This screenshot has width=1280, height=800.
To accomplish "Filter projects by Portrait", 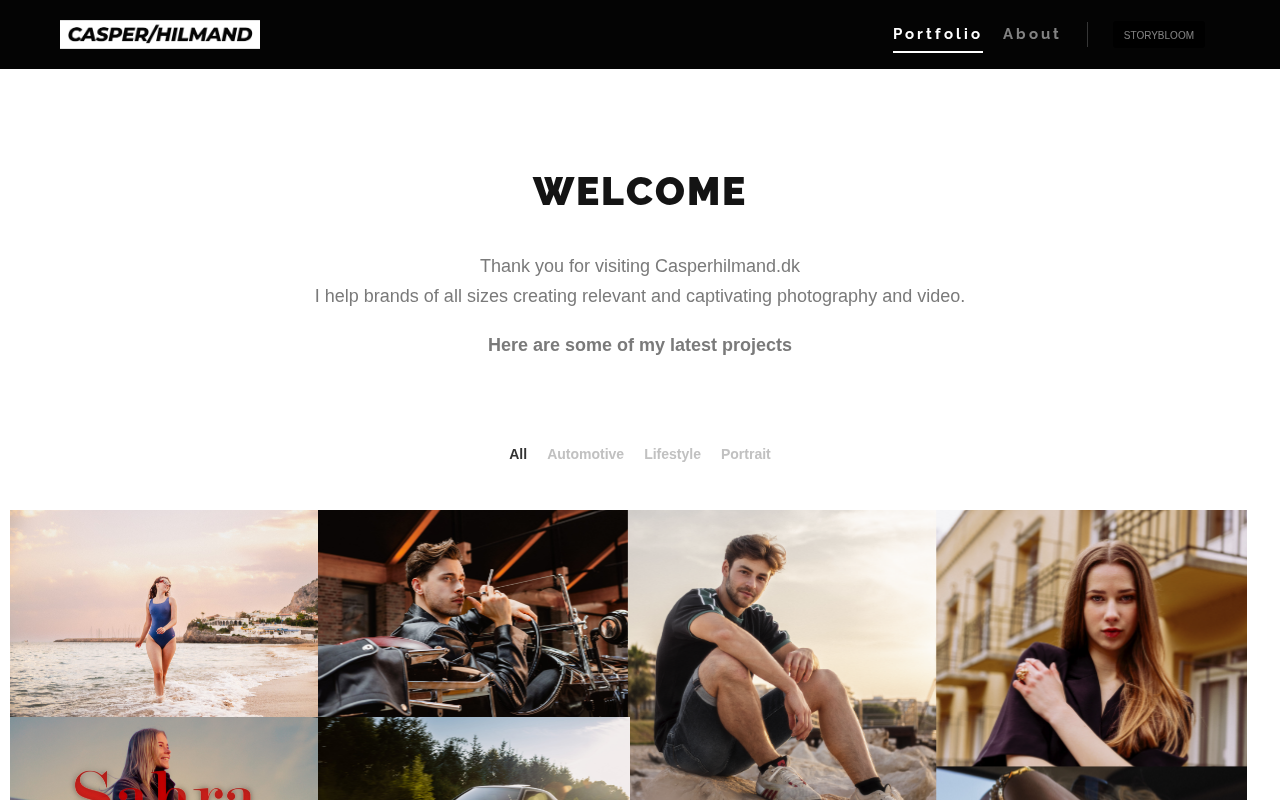I will point(746,454).
